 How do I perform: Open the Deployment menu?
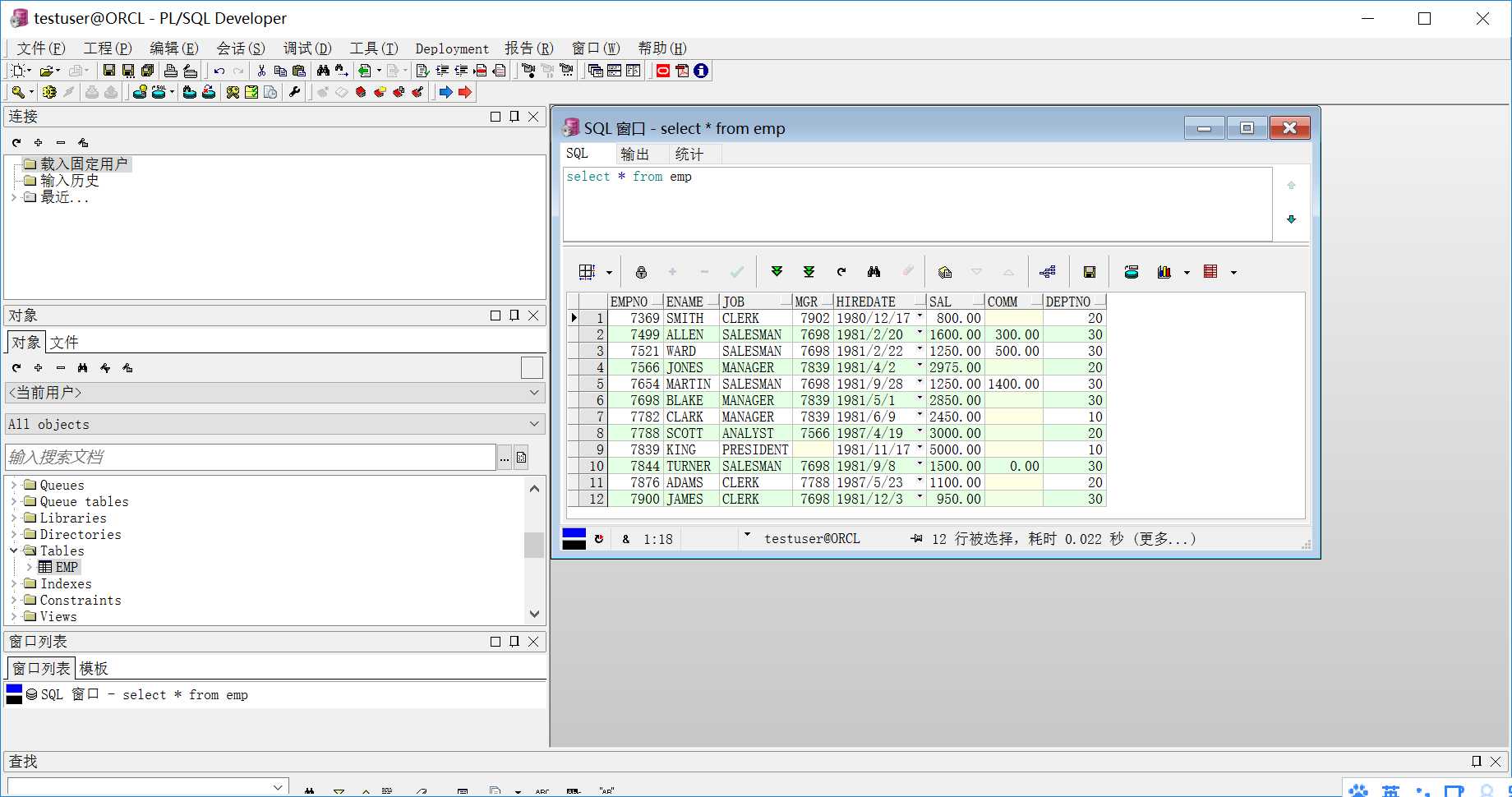click(452, 48)
